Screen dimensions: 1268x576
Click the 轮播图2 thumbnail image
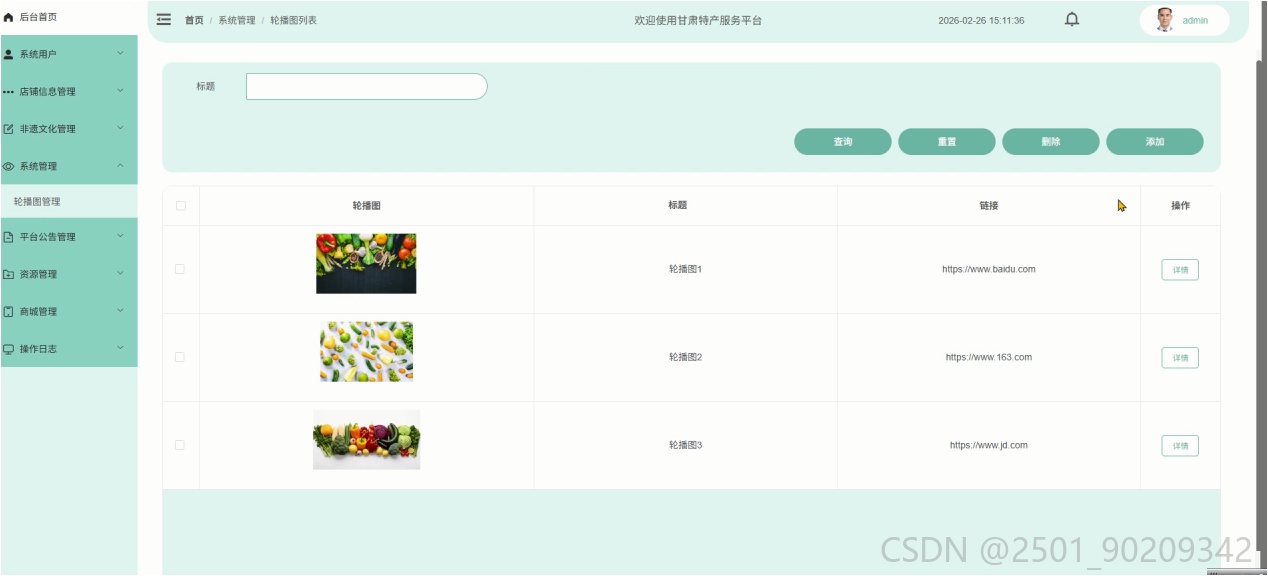pos(366,352)
